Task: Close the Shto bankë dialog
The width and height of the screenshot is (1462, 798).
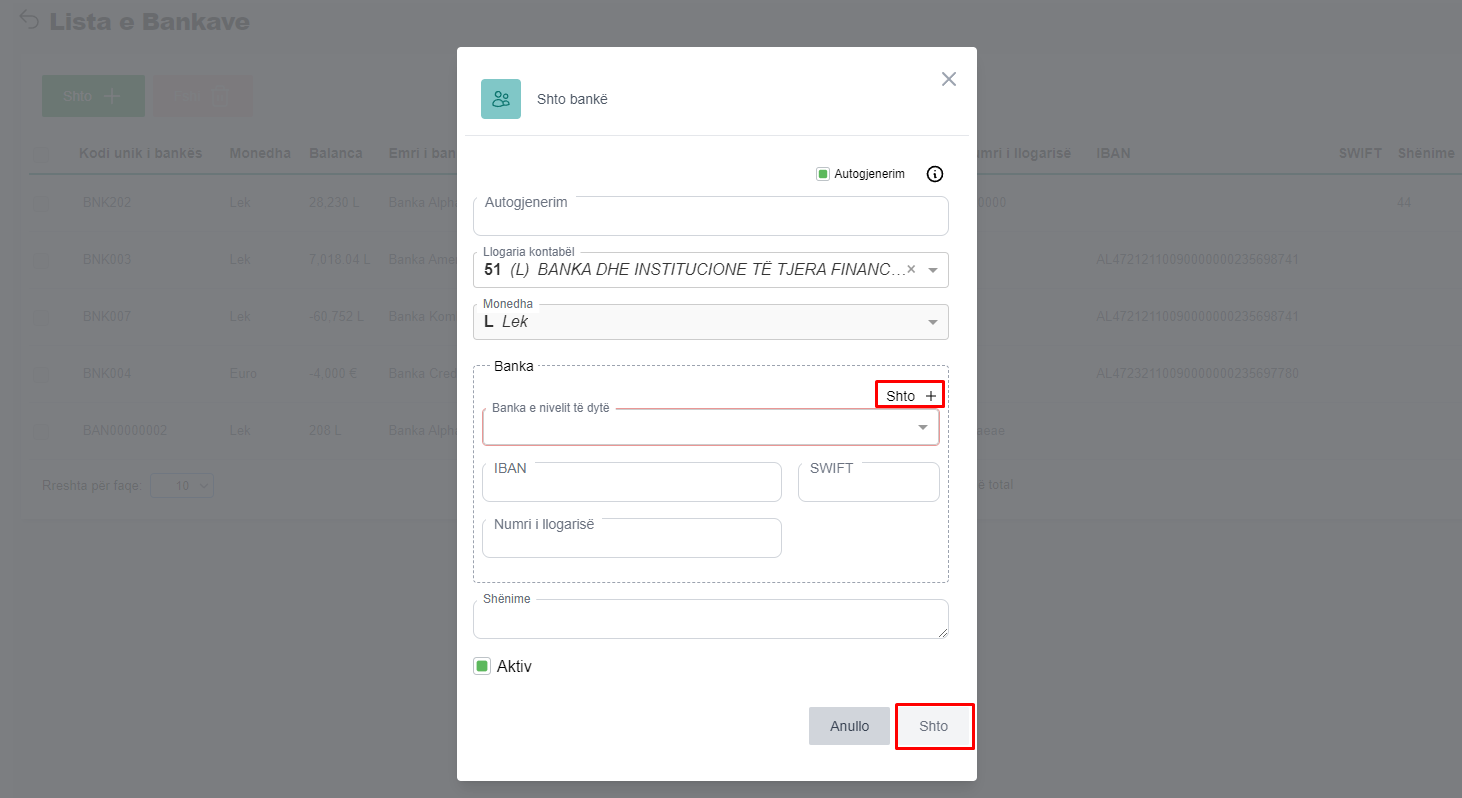Action: pyautogui.click(x=949, y=79)
